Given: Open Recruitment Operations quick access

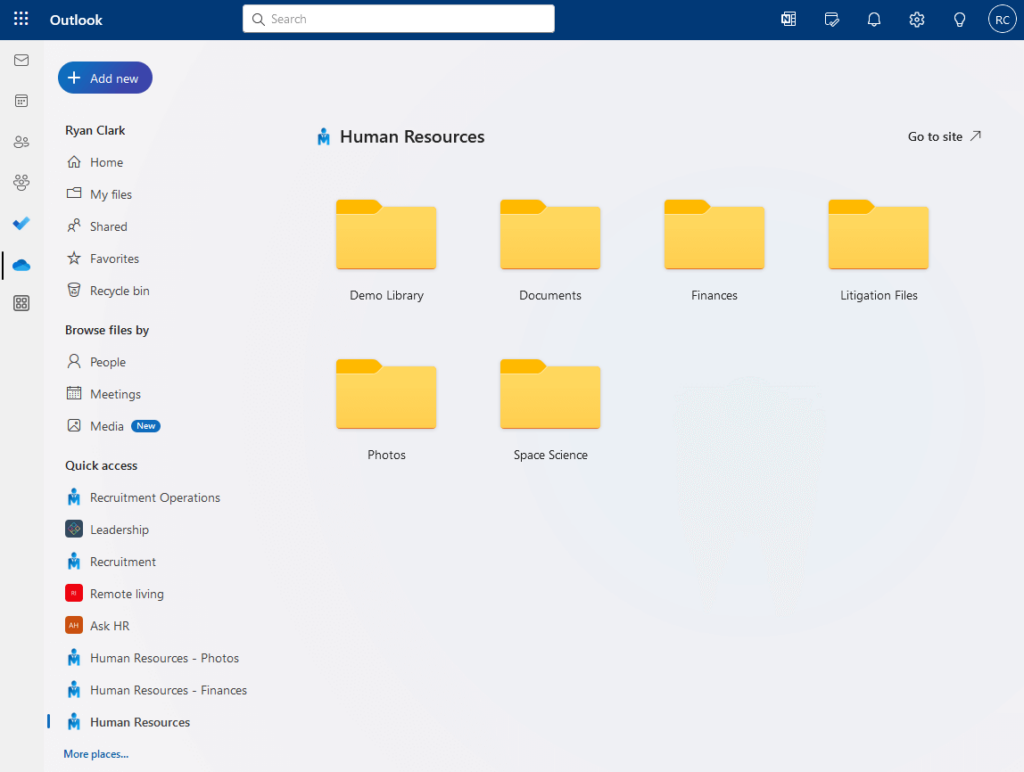Looking at the screenshot, I should pyautogui.click(x=143, y=498).
